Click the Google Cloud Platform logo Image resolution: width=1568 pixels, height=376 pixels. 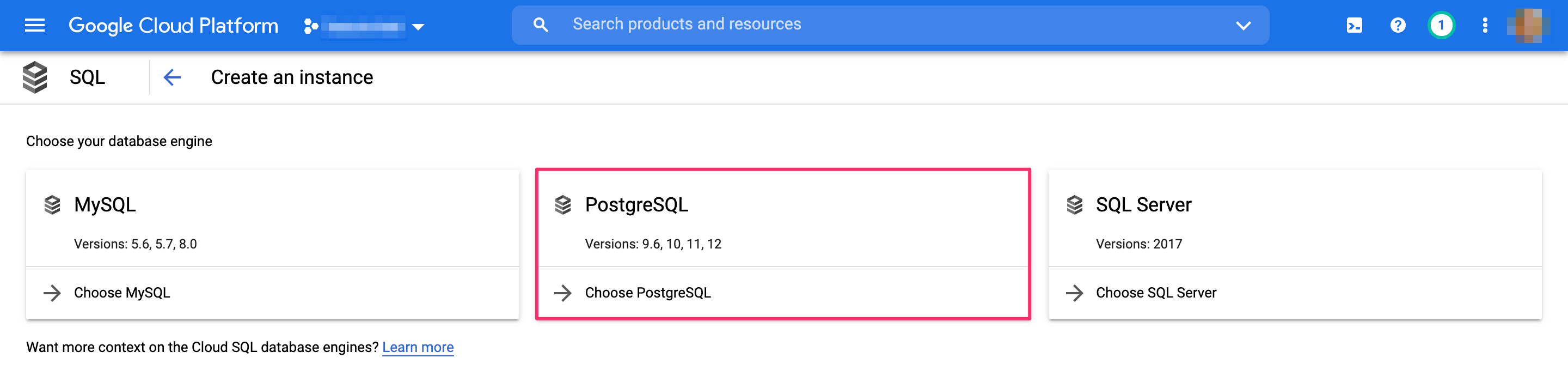[x=173, y=25]
